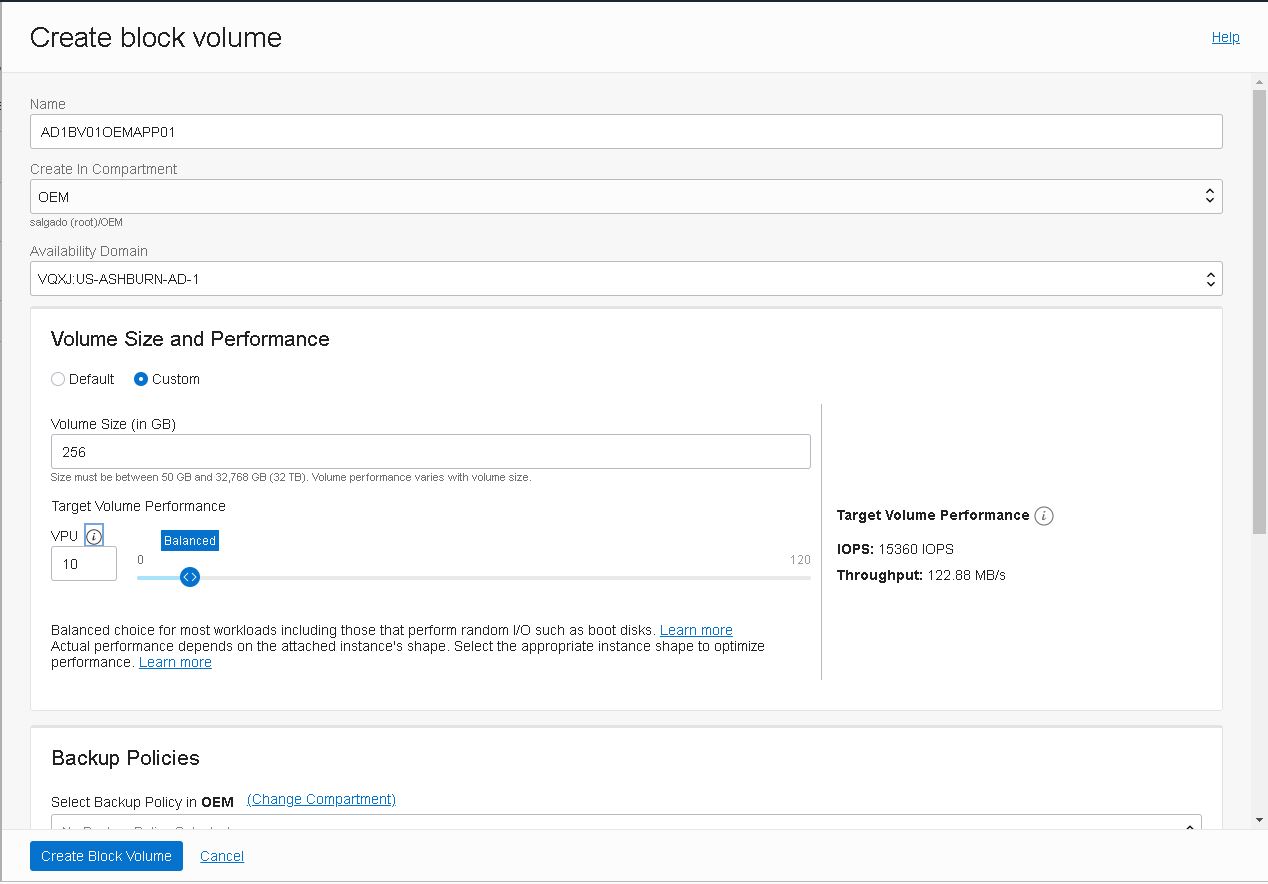Click the Volume Size input field

click(x=430, y=452)
